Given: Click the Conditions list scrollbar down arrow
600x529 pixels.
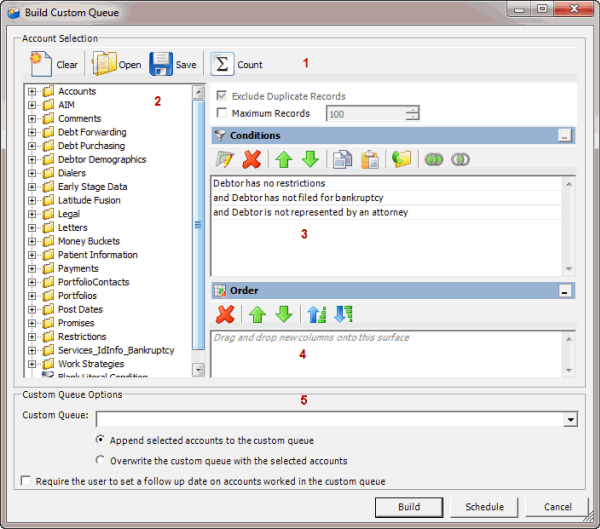Looking at the screenshot, I should pos(569,269).
